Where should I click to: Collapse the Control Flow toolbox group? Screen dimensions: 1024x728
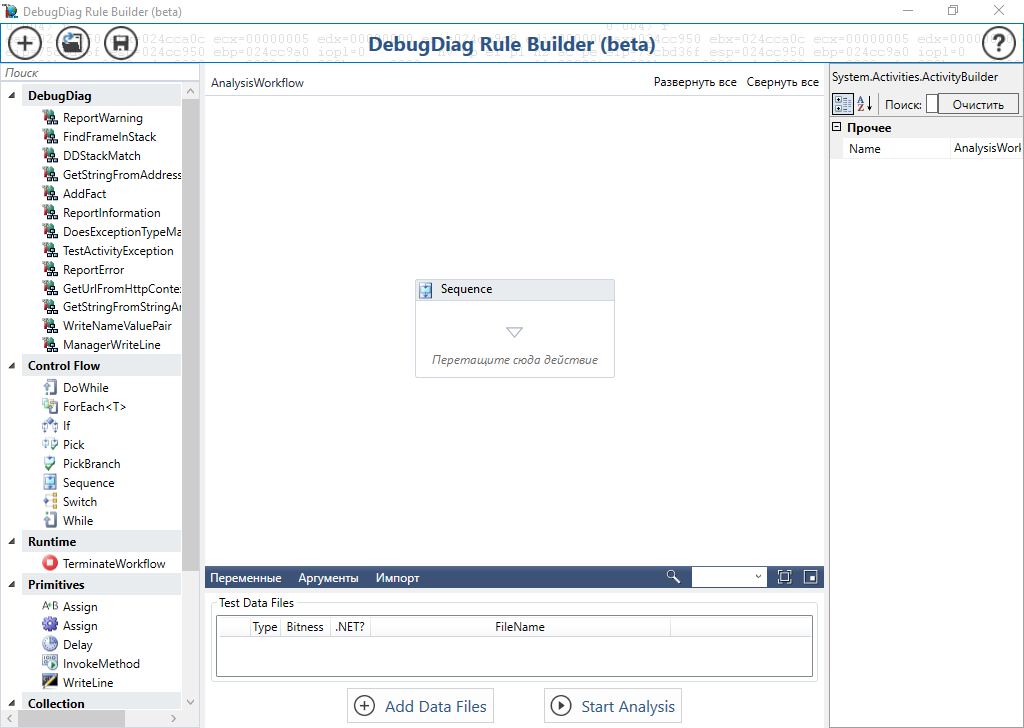(12, 366)
